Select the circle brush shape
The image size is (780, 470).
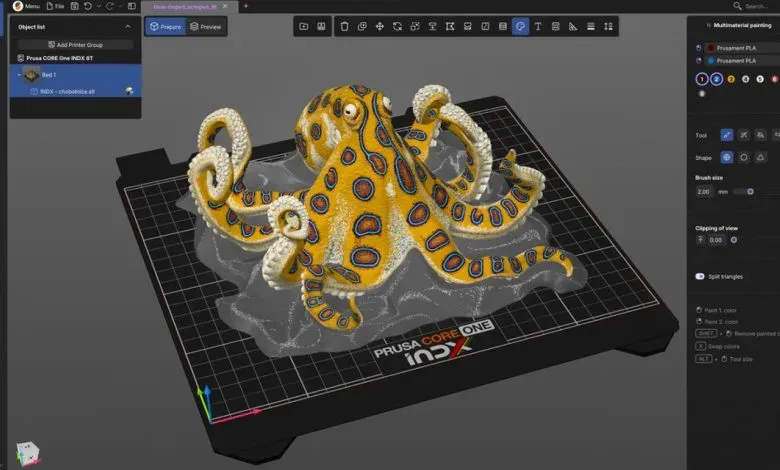tap(744, 157)
